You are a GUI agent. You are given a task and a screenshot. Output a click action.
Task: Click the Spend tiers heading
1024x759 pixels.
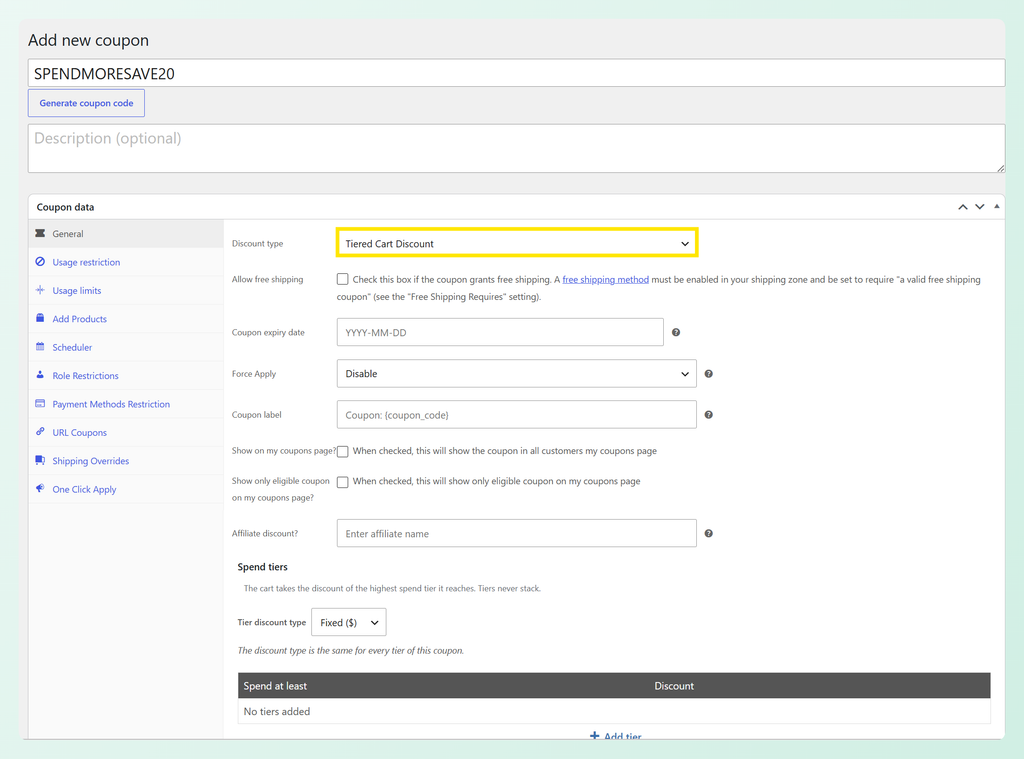263,567
